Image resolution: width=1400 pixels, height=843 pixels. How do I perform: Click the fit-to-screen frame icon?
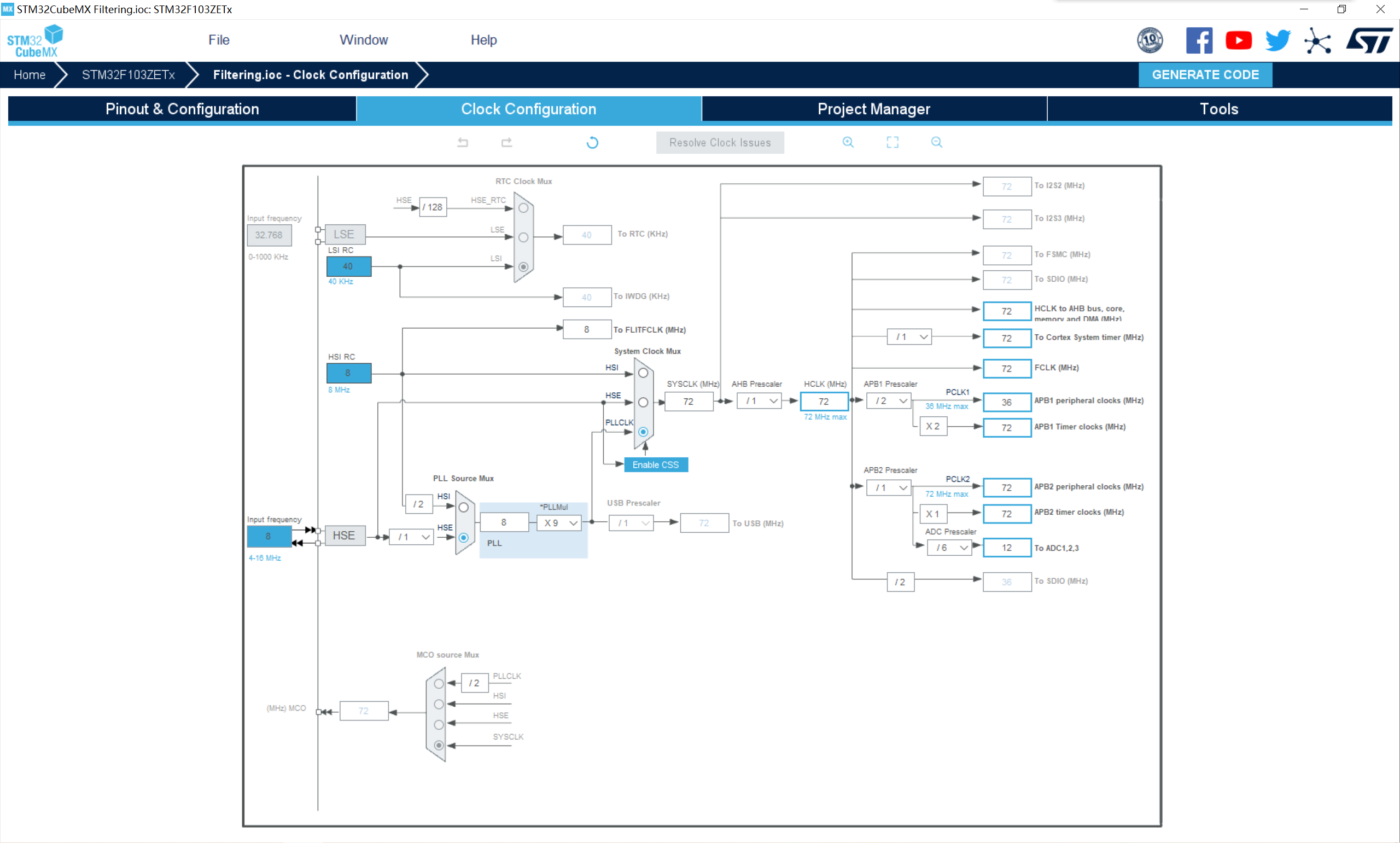[x=893, y=141]
